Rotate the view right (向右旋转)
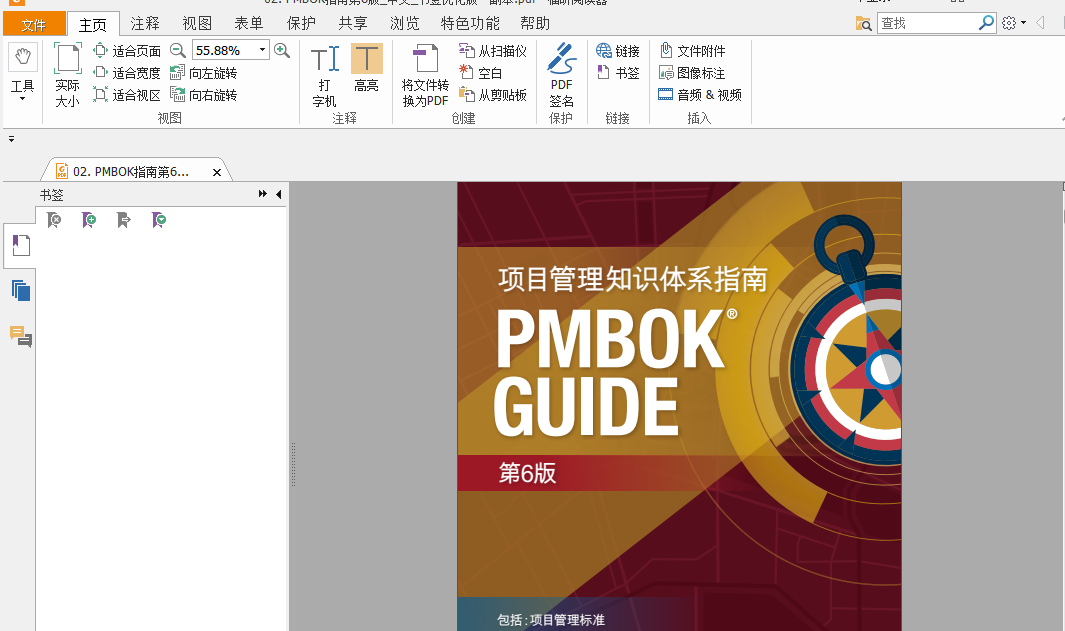Image resolution: width=1065 pixels, height=631 pixels. pos(203,94)
